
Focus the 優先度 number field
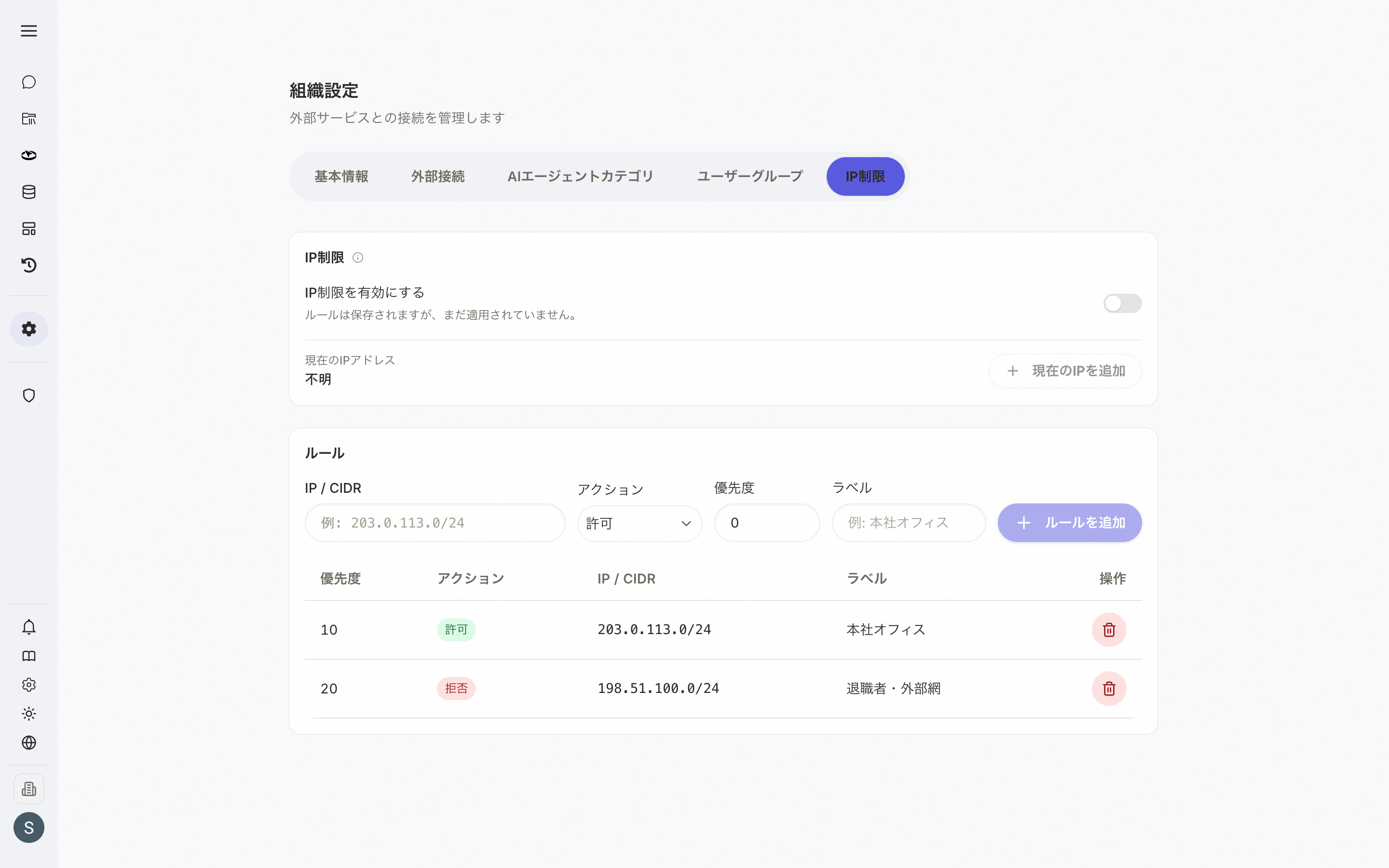(x=767, y=522)
